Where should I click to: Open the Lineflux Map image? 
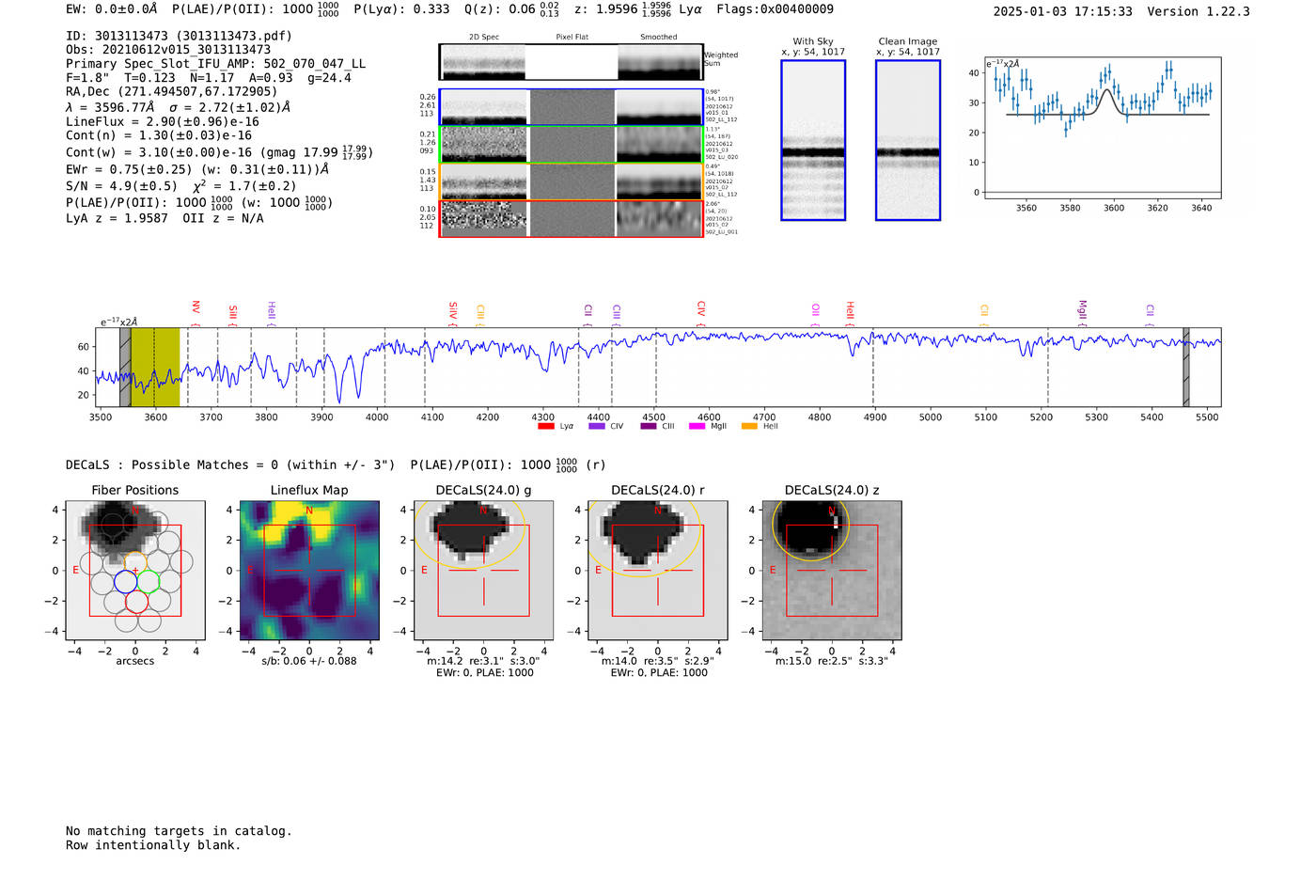tap(309, 570)
